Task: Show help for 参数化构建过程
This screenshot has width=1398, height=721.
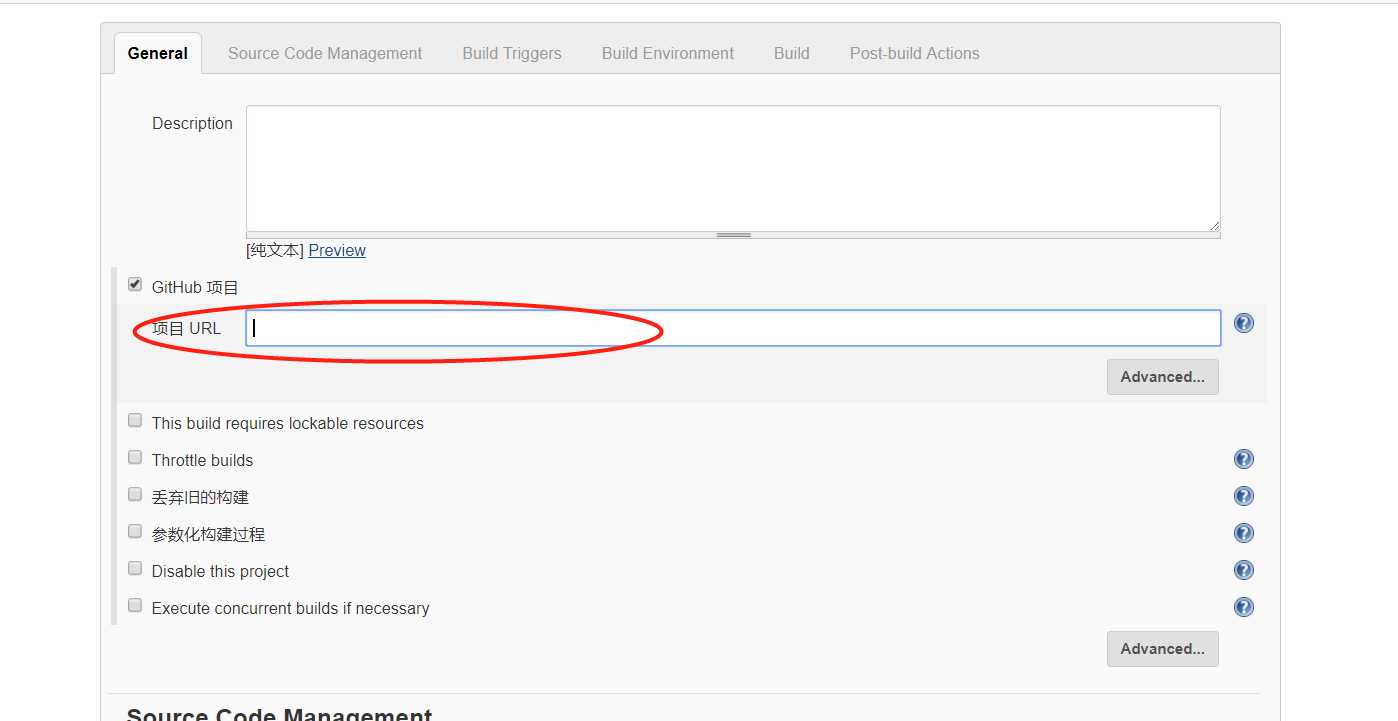Action: point(1243,533)
